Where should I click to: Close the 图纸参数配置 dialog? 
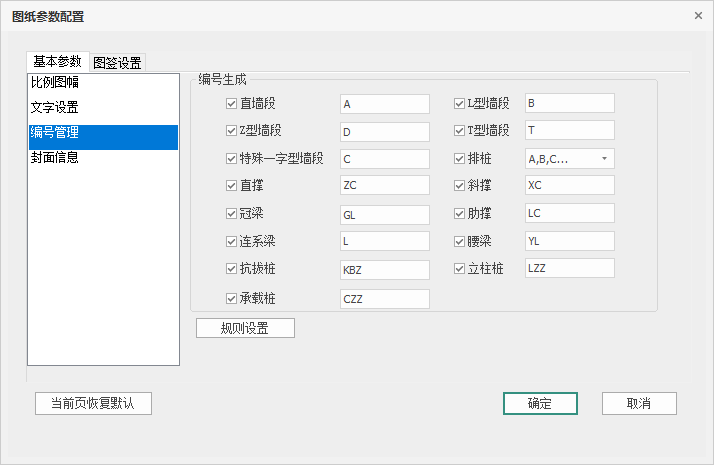[698, 15]
